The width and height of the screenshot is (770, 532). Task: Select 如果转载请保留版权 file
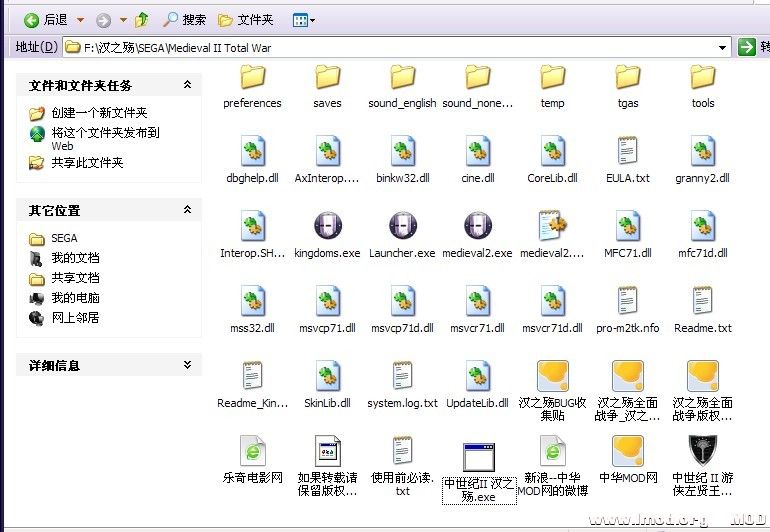(x=328, y=466)
